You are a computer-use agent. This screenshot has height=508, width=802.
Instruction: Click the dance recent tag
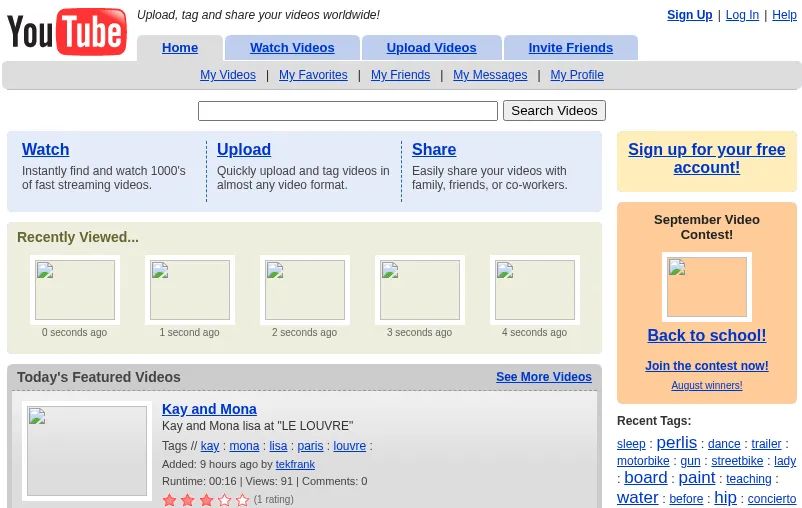pyautogui.click(x=724, y=444)
